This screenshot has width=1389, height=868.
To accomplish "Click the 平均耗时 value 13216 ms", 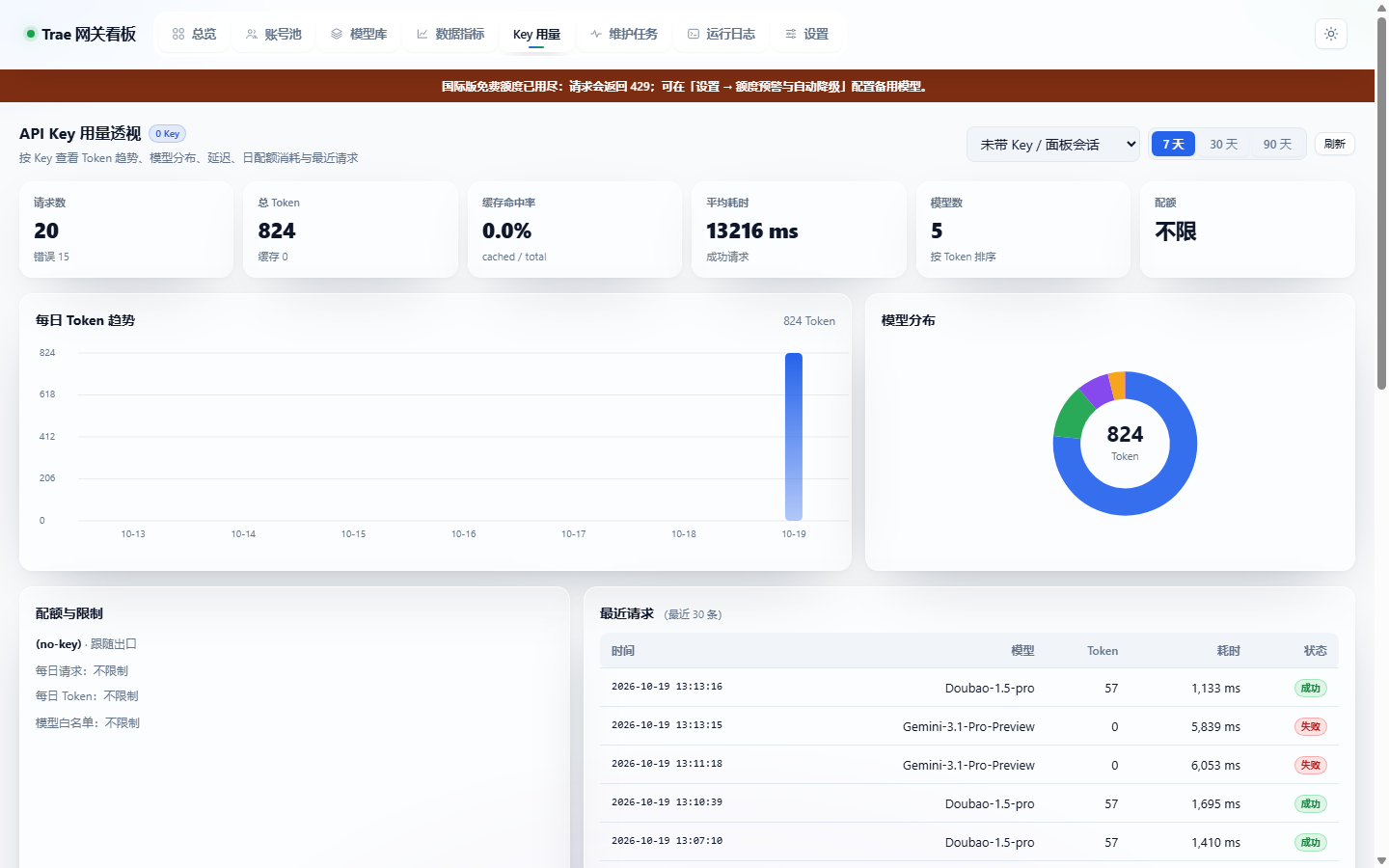I will tap(752, 231).
